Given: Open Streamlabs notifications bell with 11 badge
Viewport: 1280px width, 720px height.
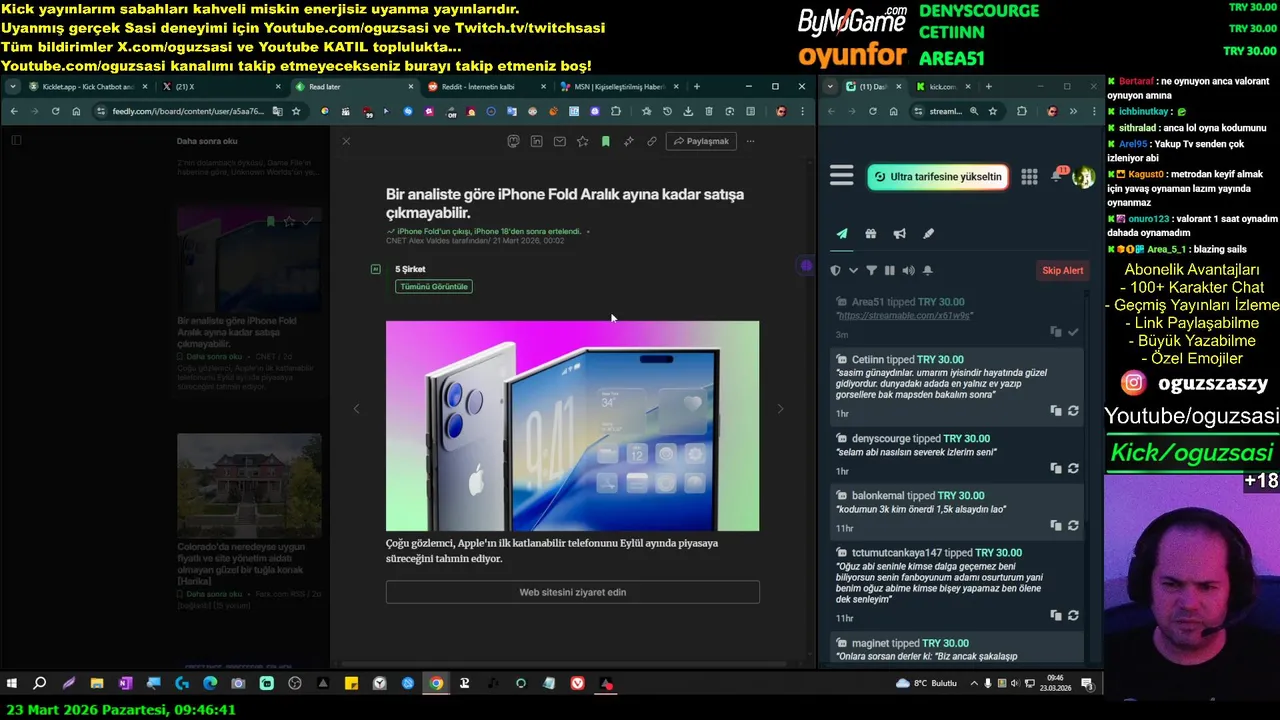Looking at the screenshot, I should [1057, 176].
